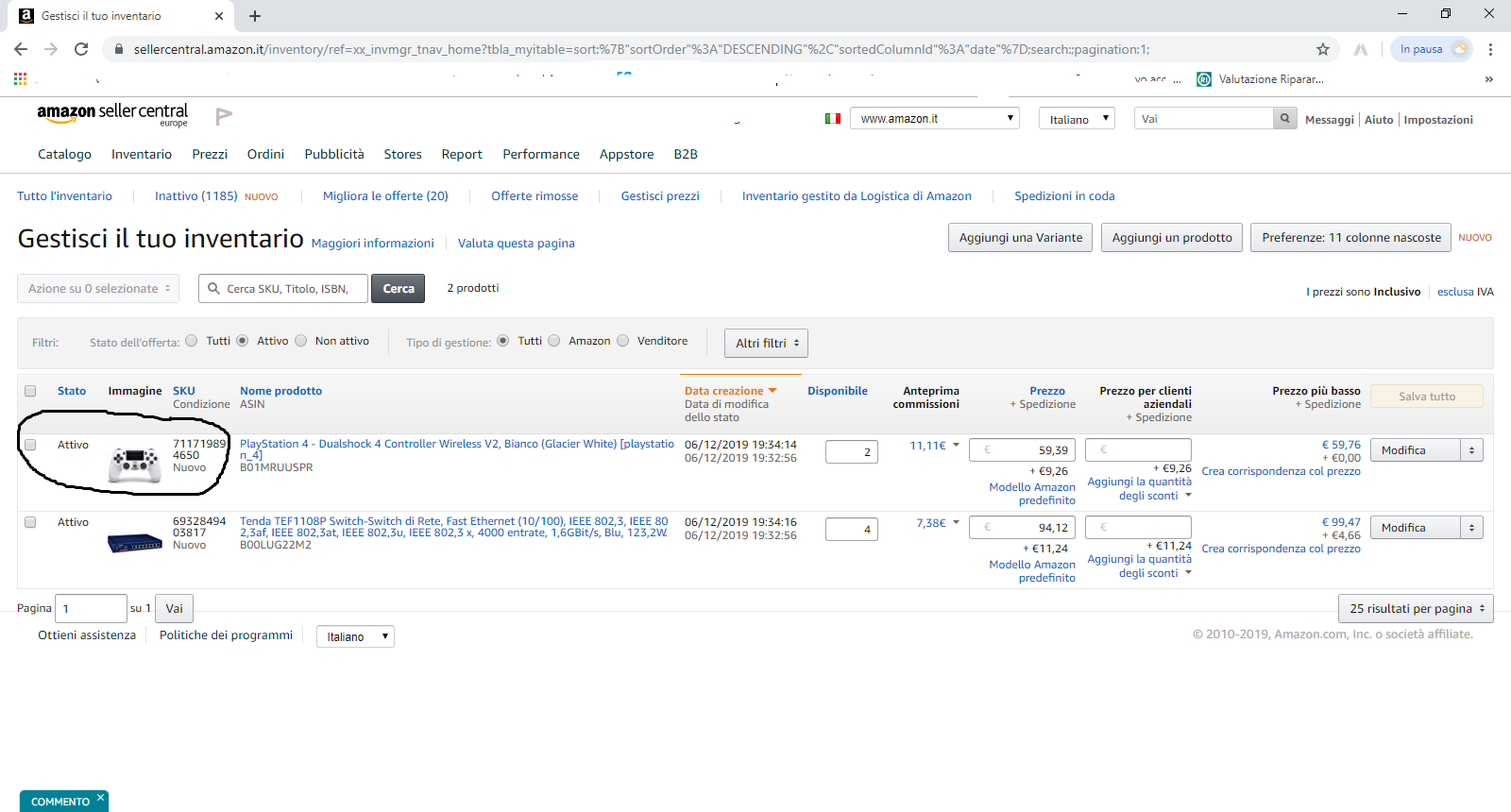The width and height of the screenshot is (1511, 812).
Task: Open the 'Maggiori informazioni' link
Action: (x=373, y=244)
